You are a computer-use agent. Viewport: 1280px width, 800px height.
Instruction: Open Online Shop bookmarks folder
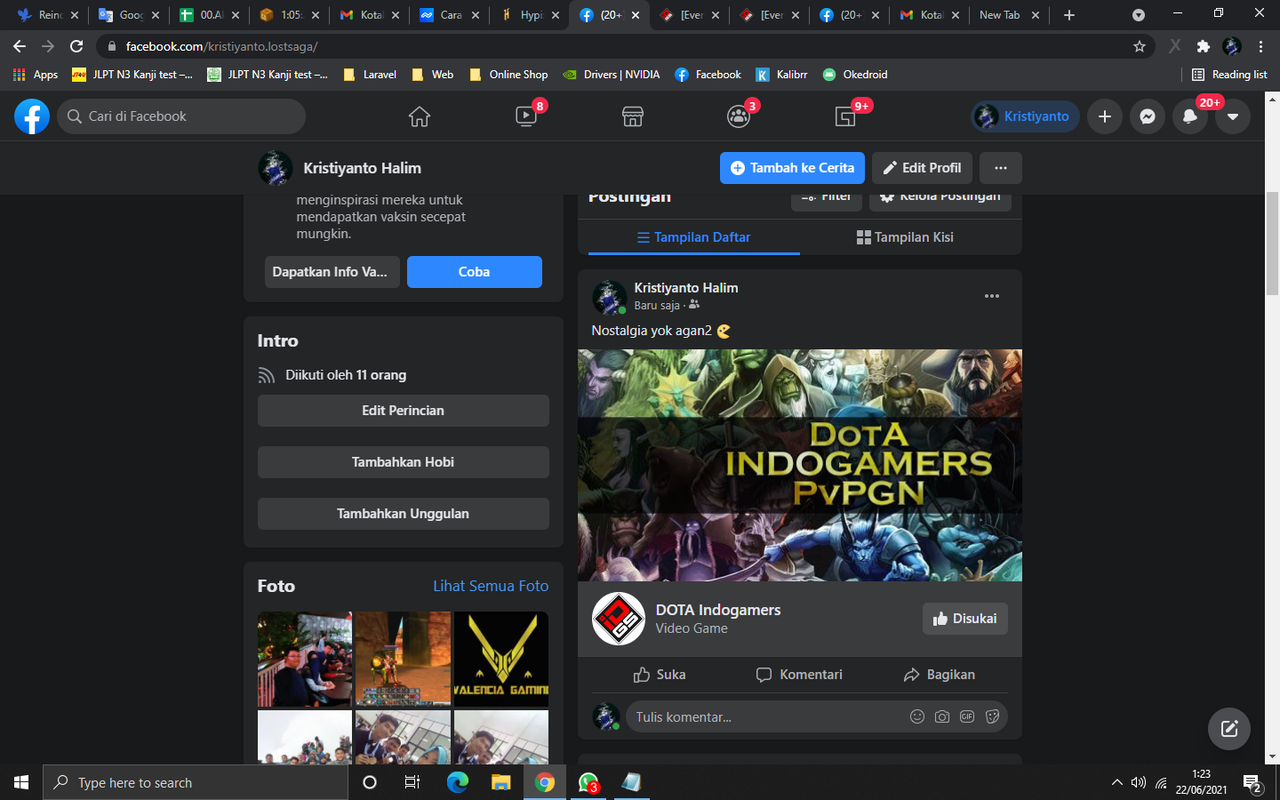[508, 74]
